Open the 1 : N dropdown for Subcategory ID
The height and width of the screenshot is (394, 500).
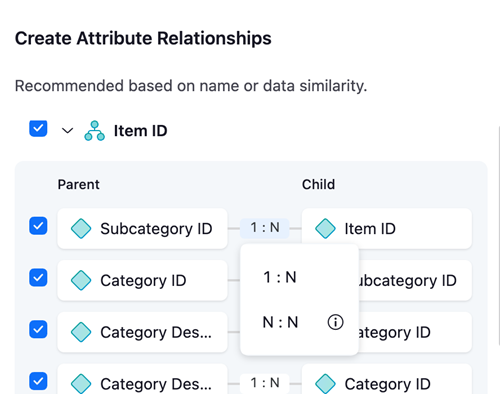pos(265,228)
